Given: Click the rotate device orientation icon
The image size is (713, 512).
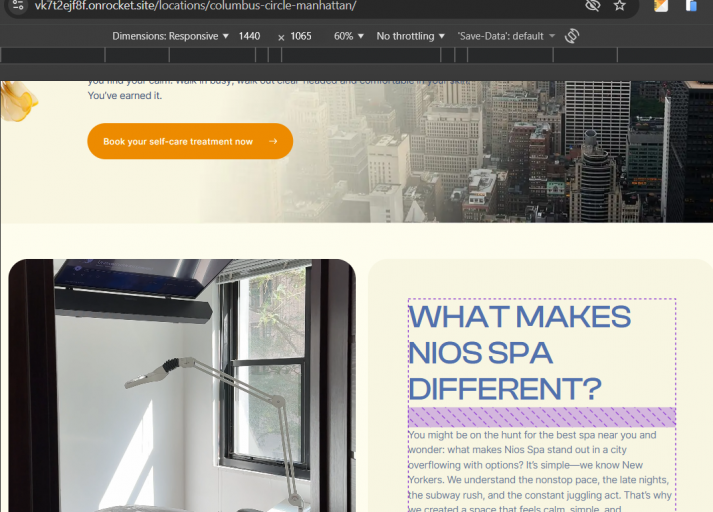Looking at the screenshot, I should [572, 36].
